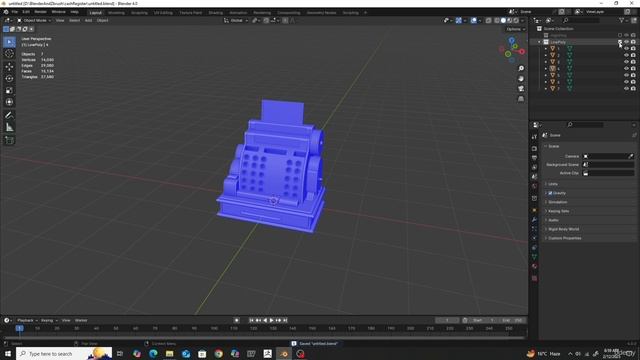Click the Blender icon in taskbar

pyautogui.click(x=284, y=353)
